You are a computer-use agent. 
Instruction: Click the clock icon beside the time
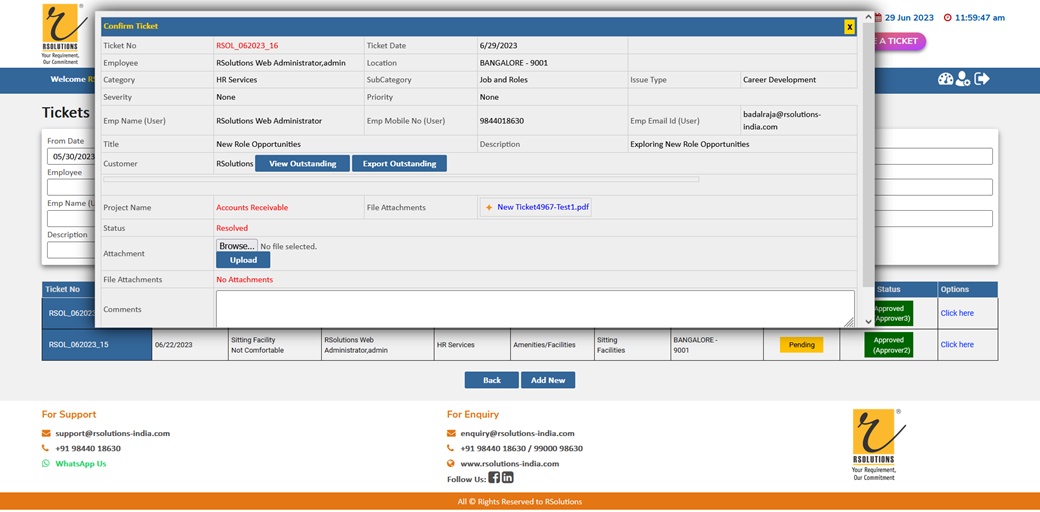click(948, 18)
